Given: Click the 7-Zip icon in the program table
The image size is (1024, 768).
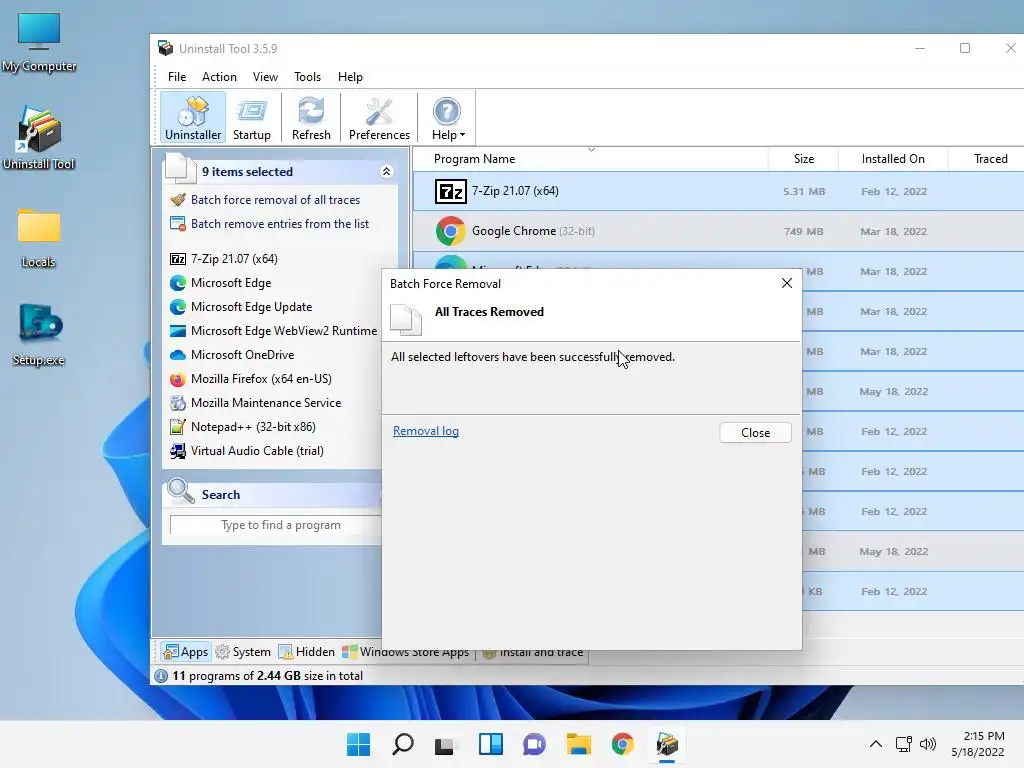Looking at the screenshot, I should click(x=451, y=191).
